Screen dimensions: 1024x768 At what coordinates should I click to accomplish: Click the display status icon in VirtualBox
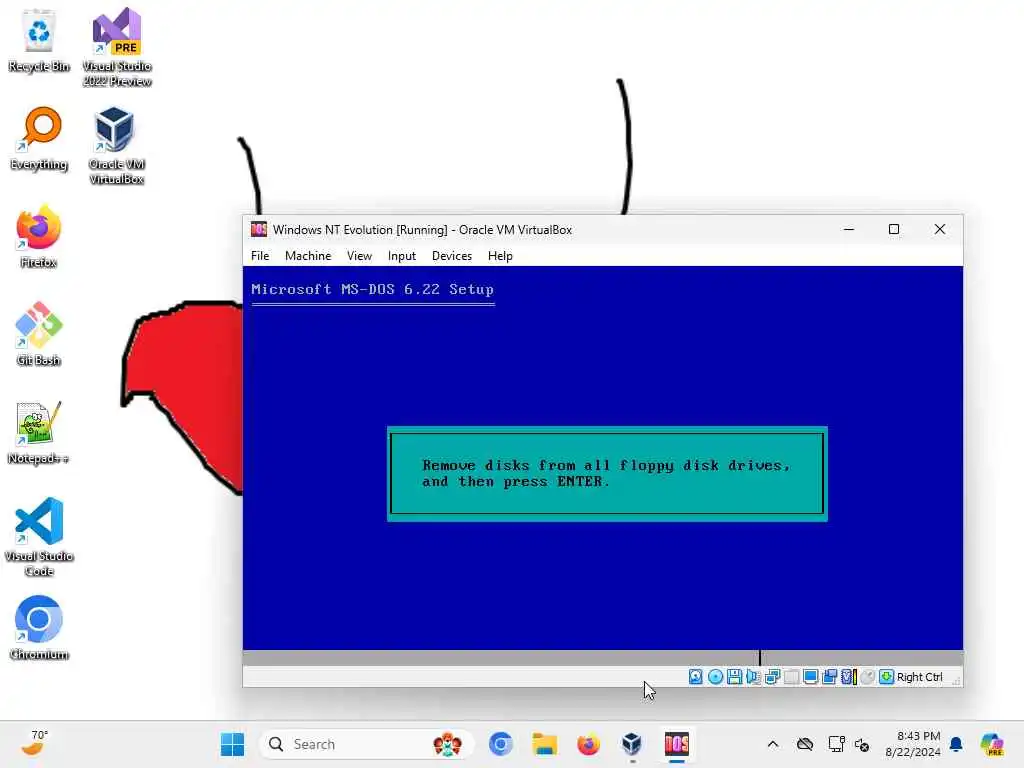pyautogui.click(x=810, y=677)
